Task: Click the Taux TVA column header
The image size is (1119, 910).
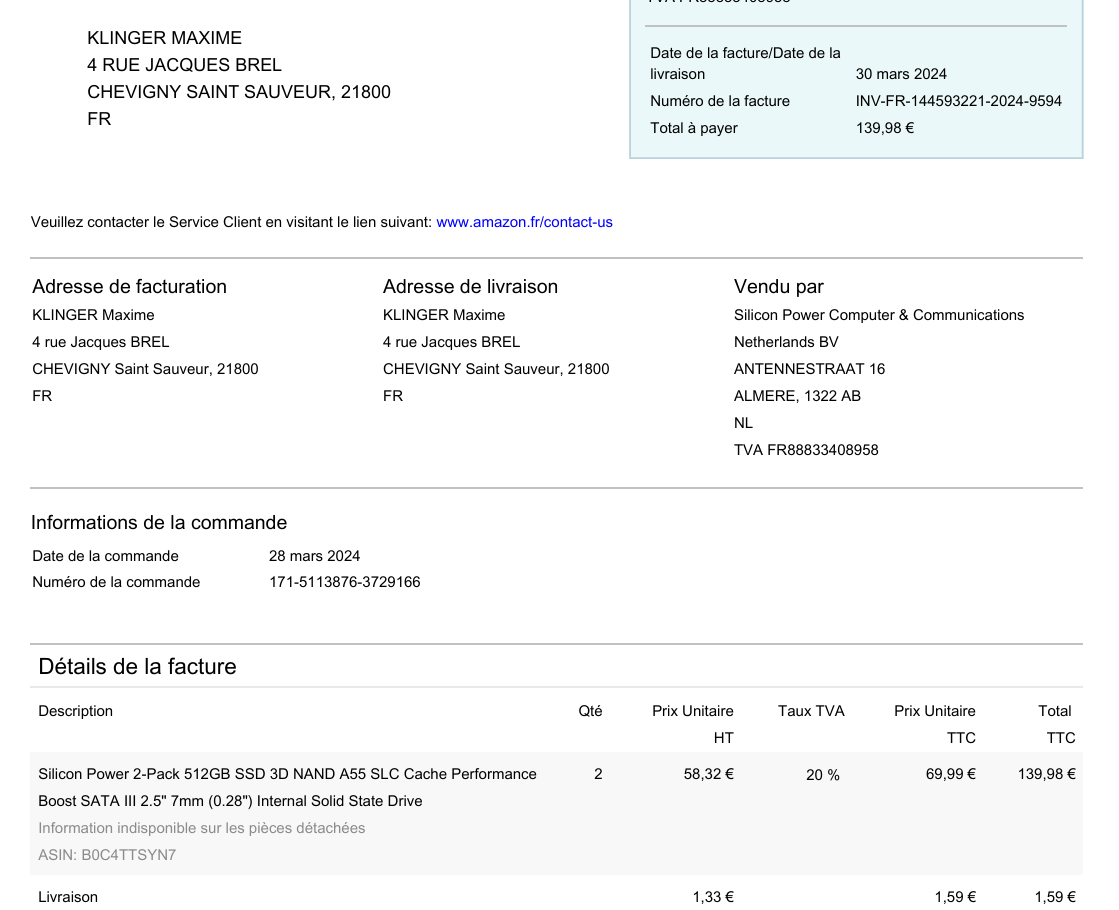Action: (x=811, y=711)
